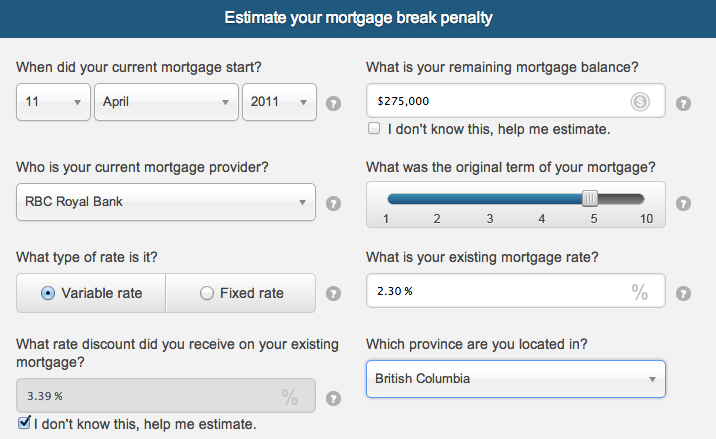
Task: Click help icon next to rate discount field
Action: click(333, 398)
